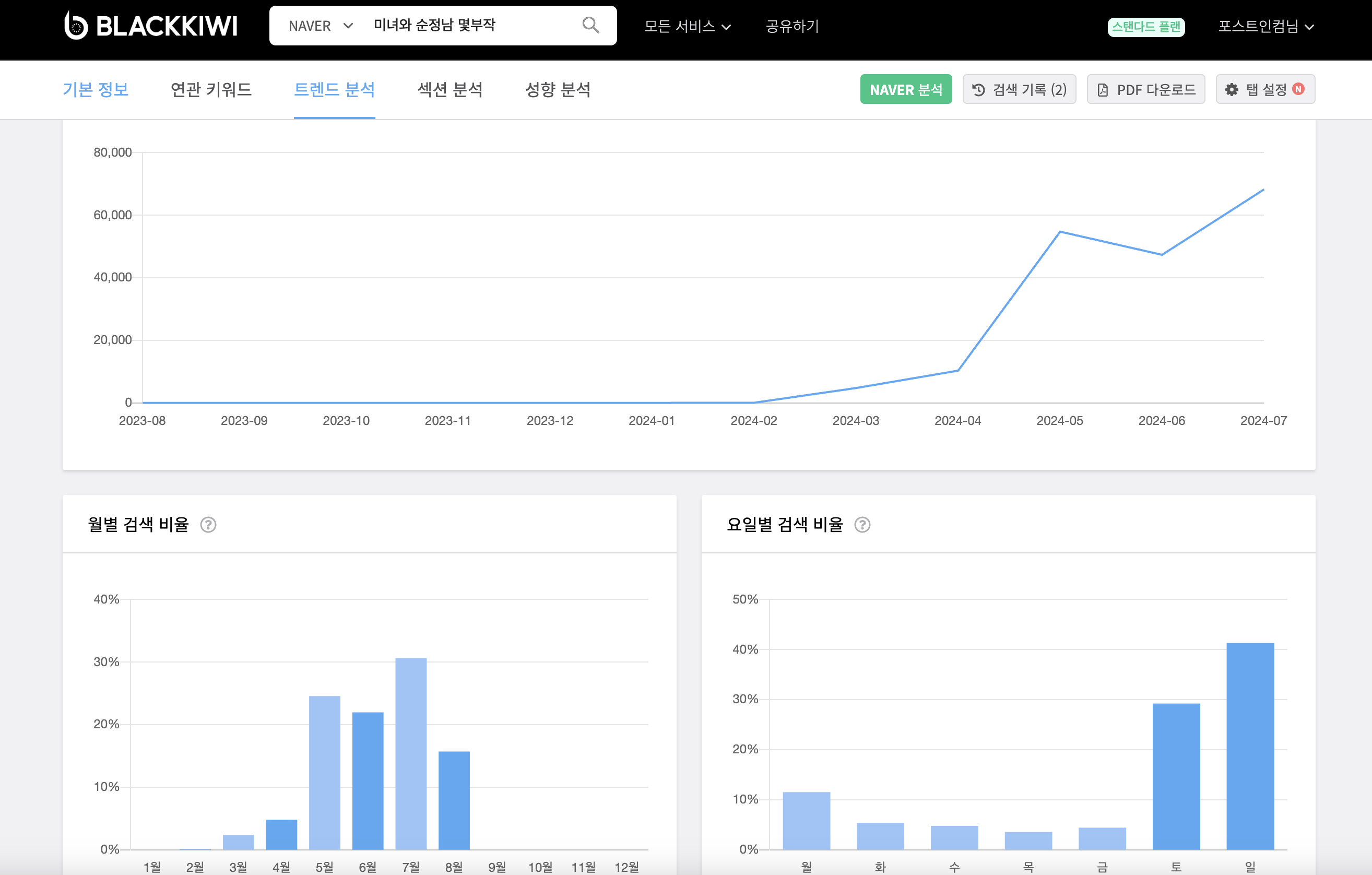1372x875 pixels.
Task: Click the green NAVER 분석 button
Action: point(905,89)
